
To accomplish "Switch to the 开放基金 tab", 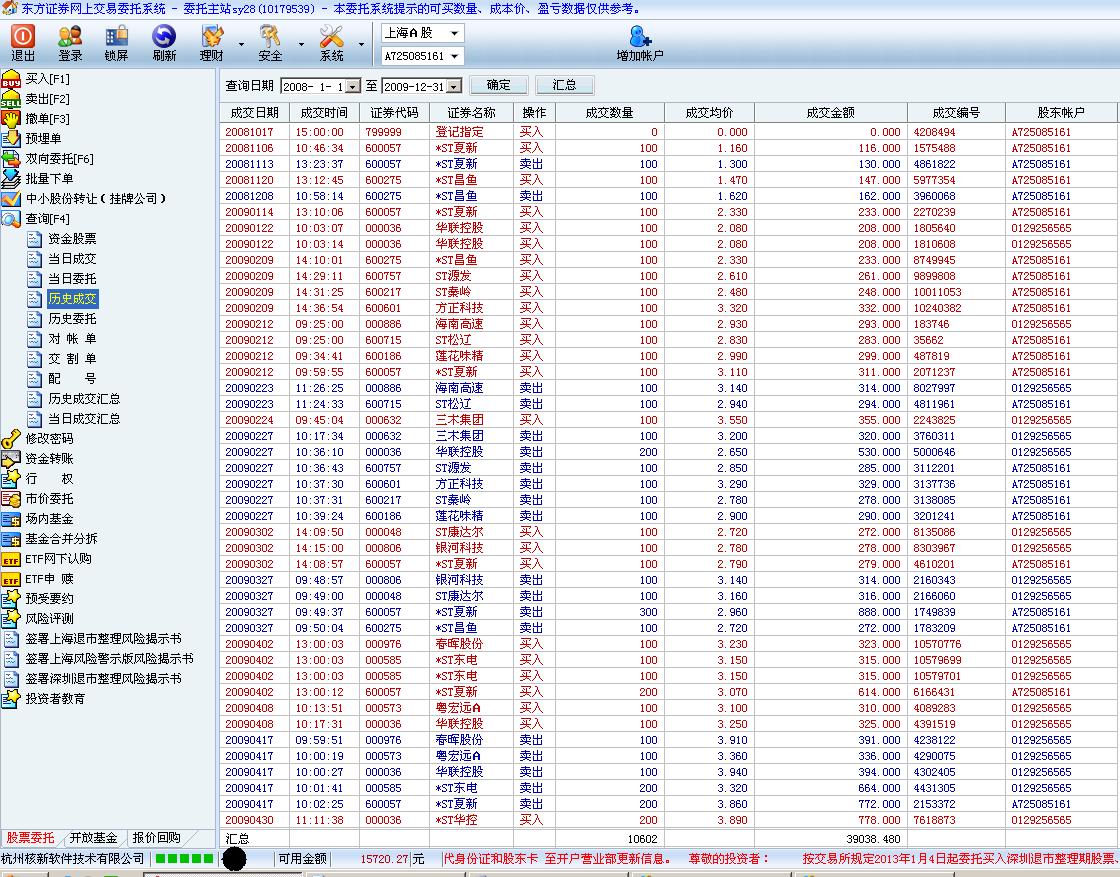I will [x=94, y=838].
